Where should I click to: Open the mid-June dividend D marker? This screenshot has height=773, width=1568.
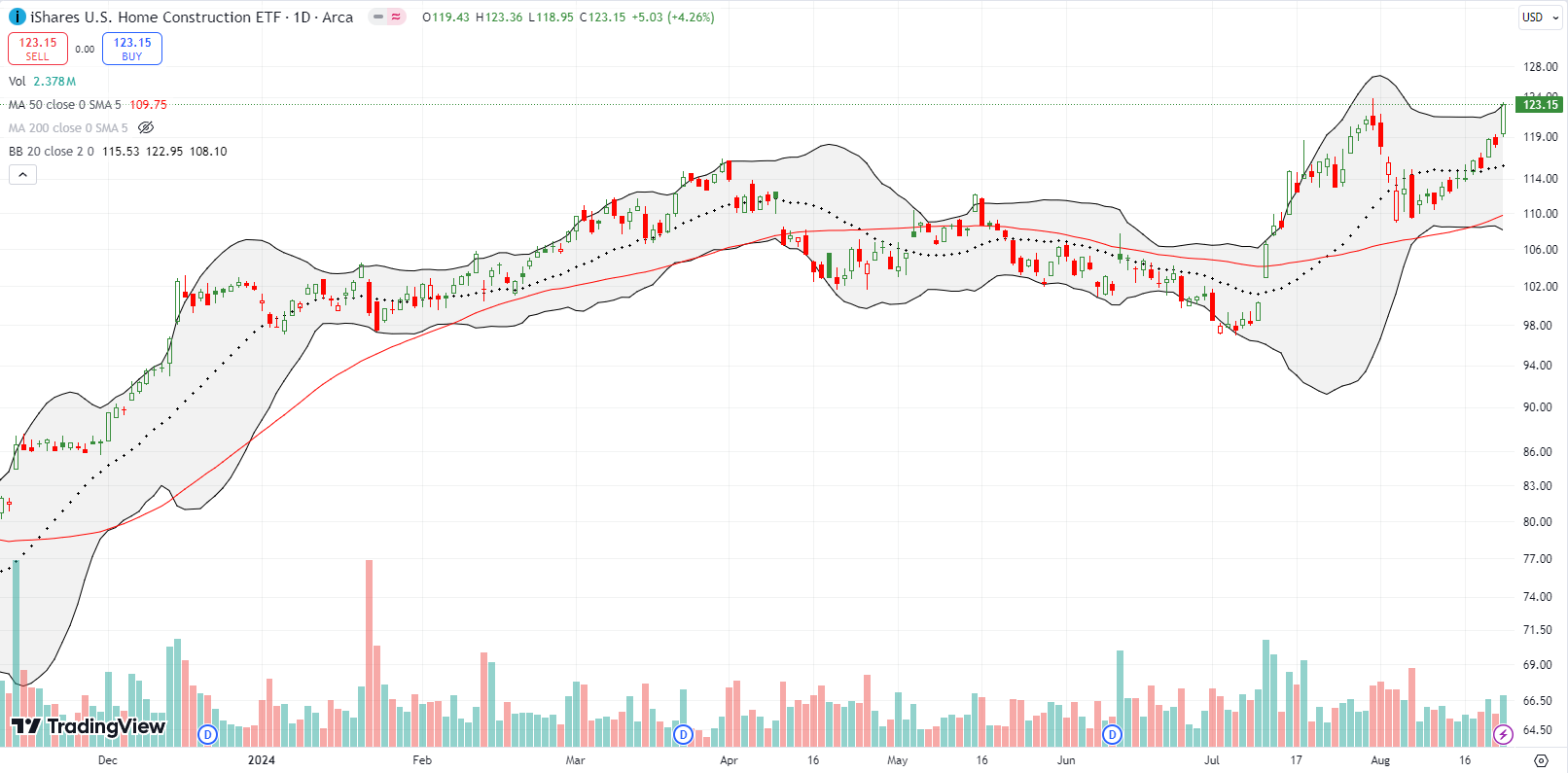[x=1112, y=734]
